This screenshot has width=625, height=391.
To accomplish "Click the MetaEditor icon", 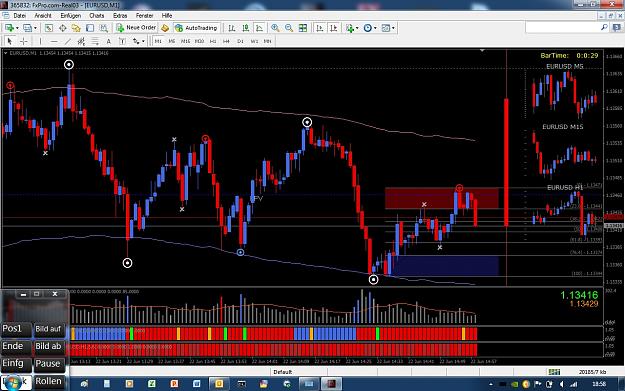I will (x=165, y=28).
